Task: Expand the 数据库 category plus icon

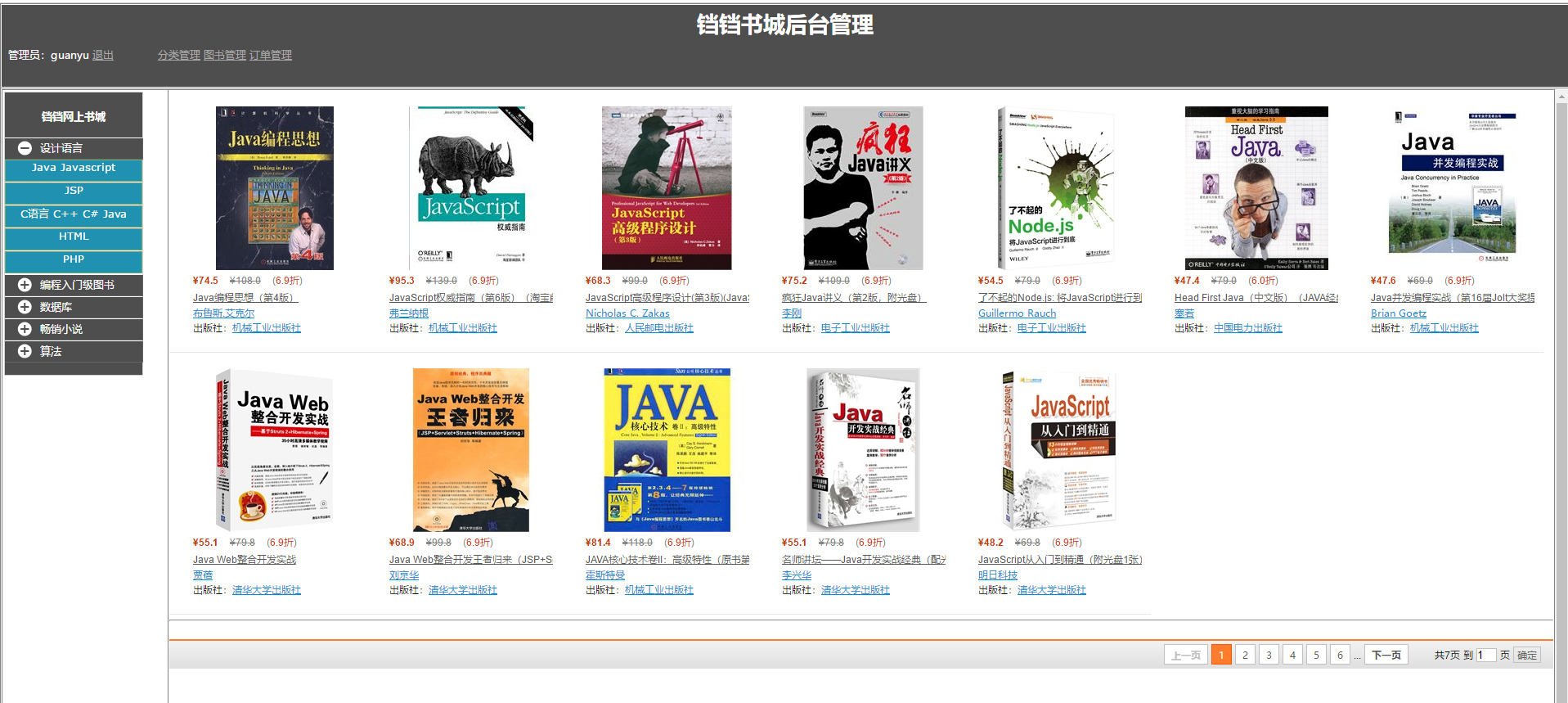Action: coord(25,307)
